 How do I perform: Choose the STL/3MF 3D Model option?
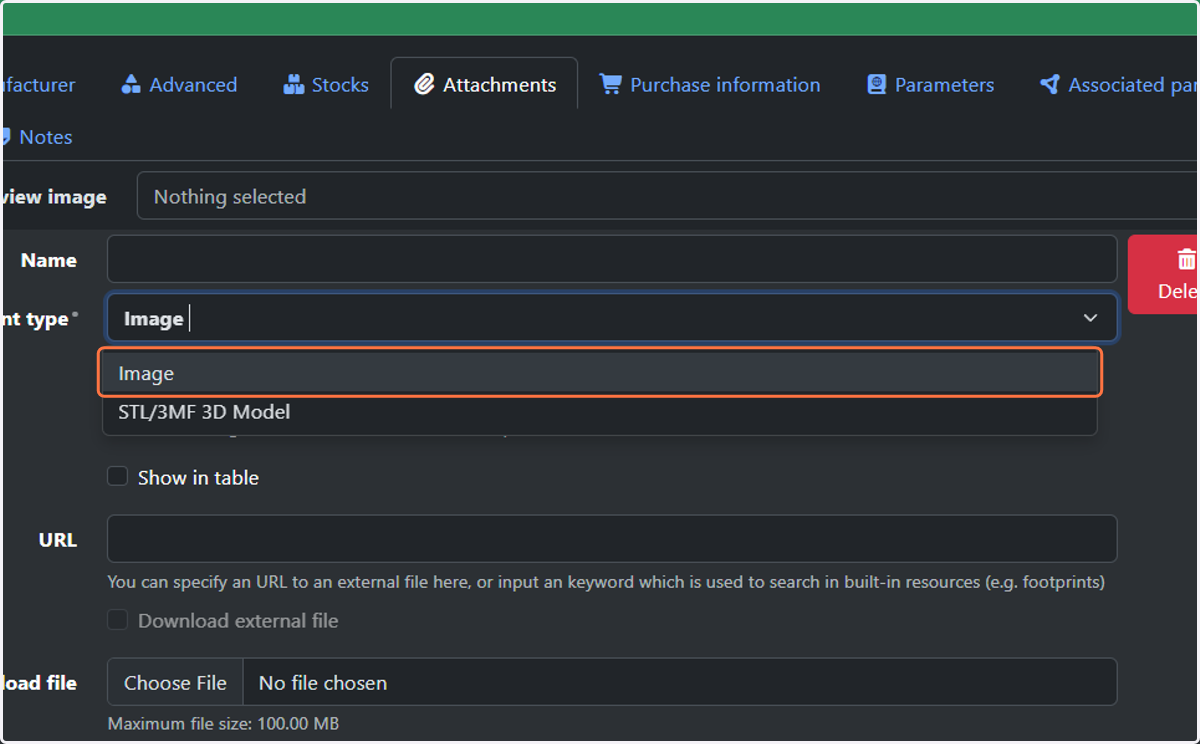[600, 412]
